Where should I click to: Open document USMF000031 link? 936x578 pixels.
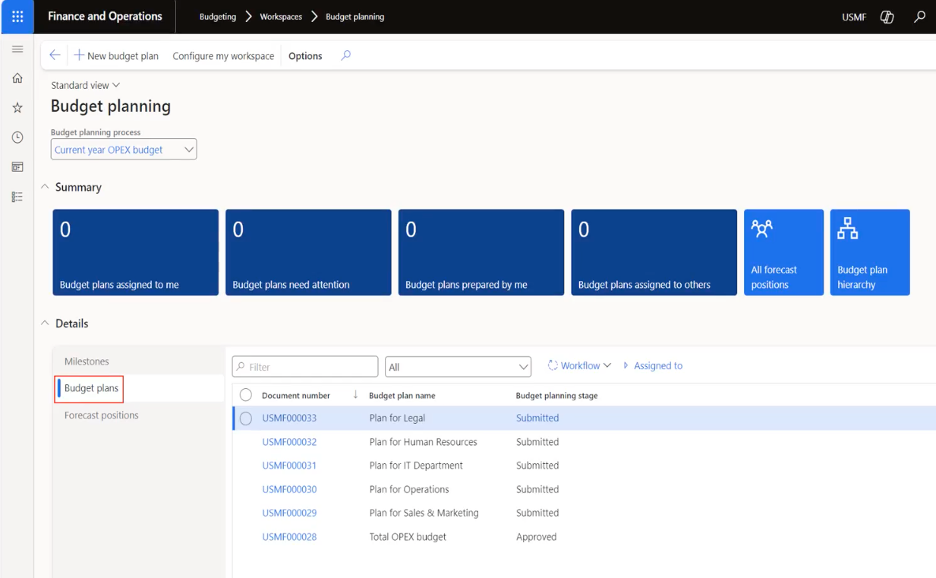(290, 465)
